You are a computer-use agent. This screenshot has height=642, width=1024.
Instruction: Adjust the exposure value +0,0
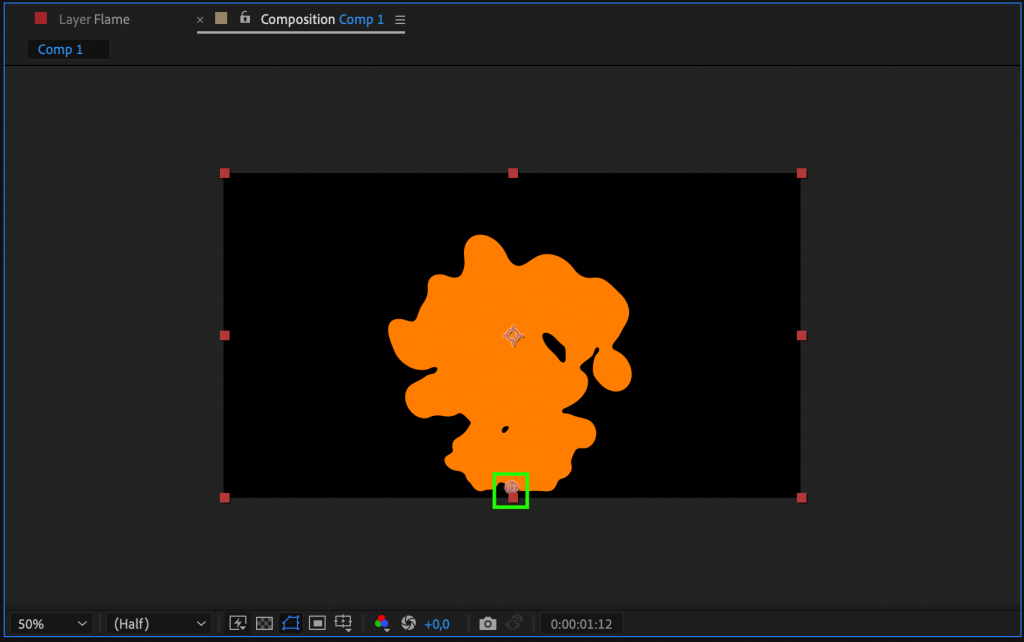pos(437,623)
